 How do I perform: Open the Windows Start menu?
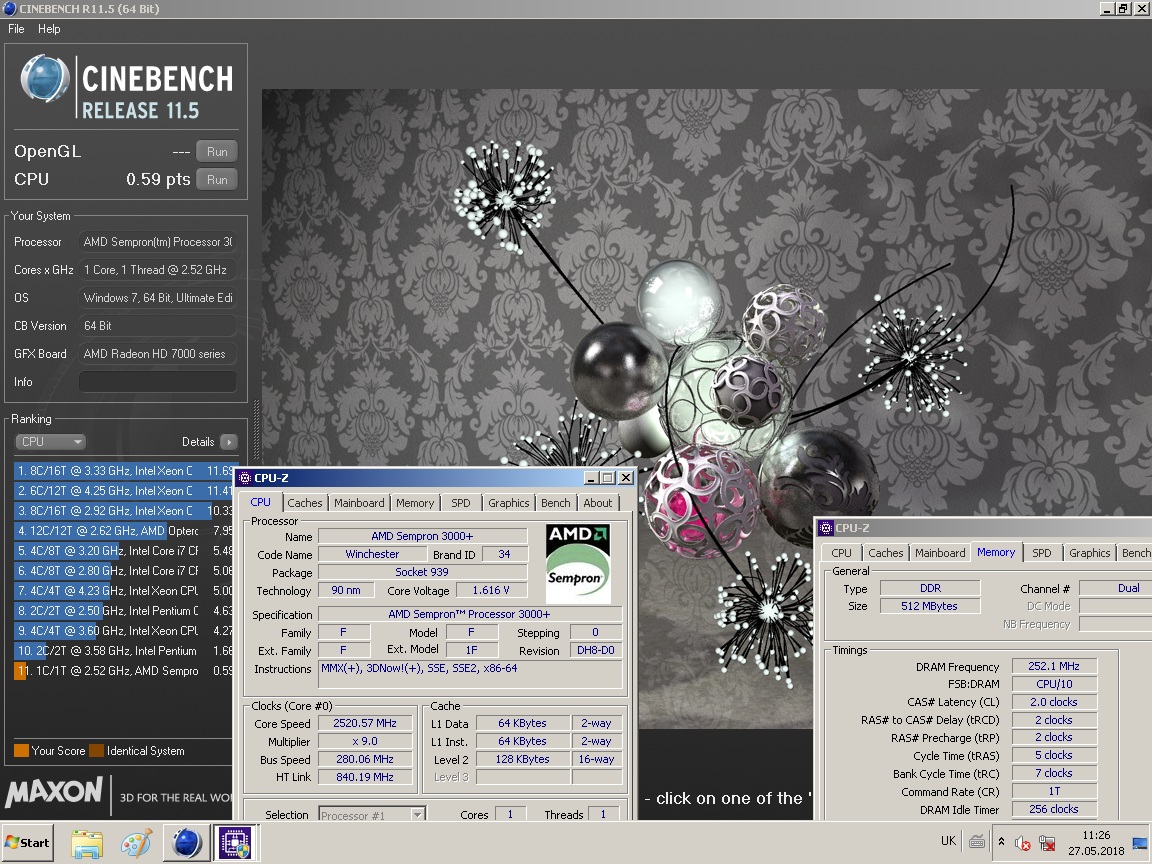pos(29,843)
